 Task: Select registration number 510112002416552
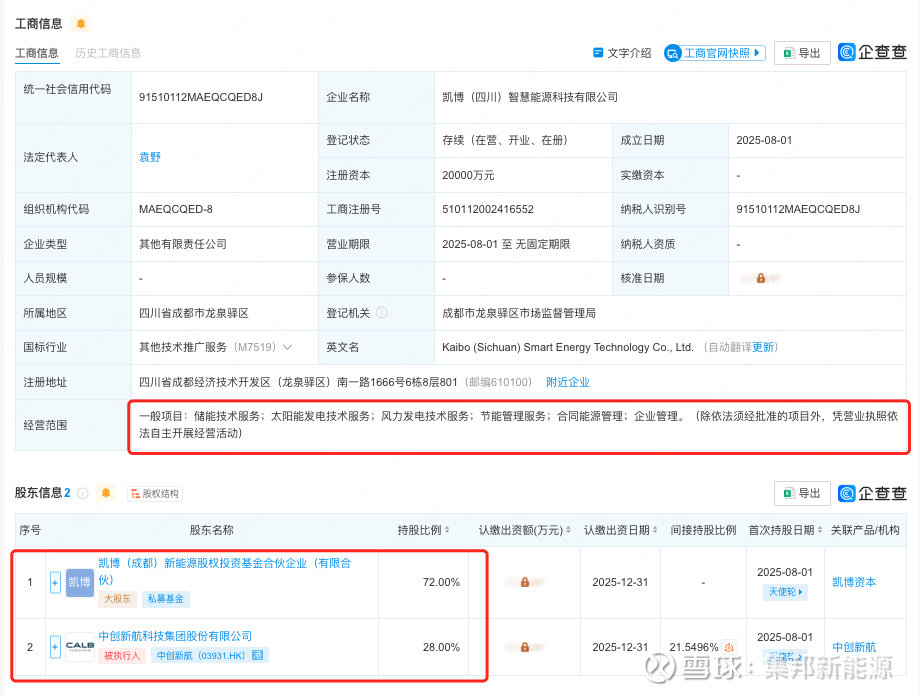[x=488, y=209]
